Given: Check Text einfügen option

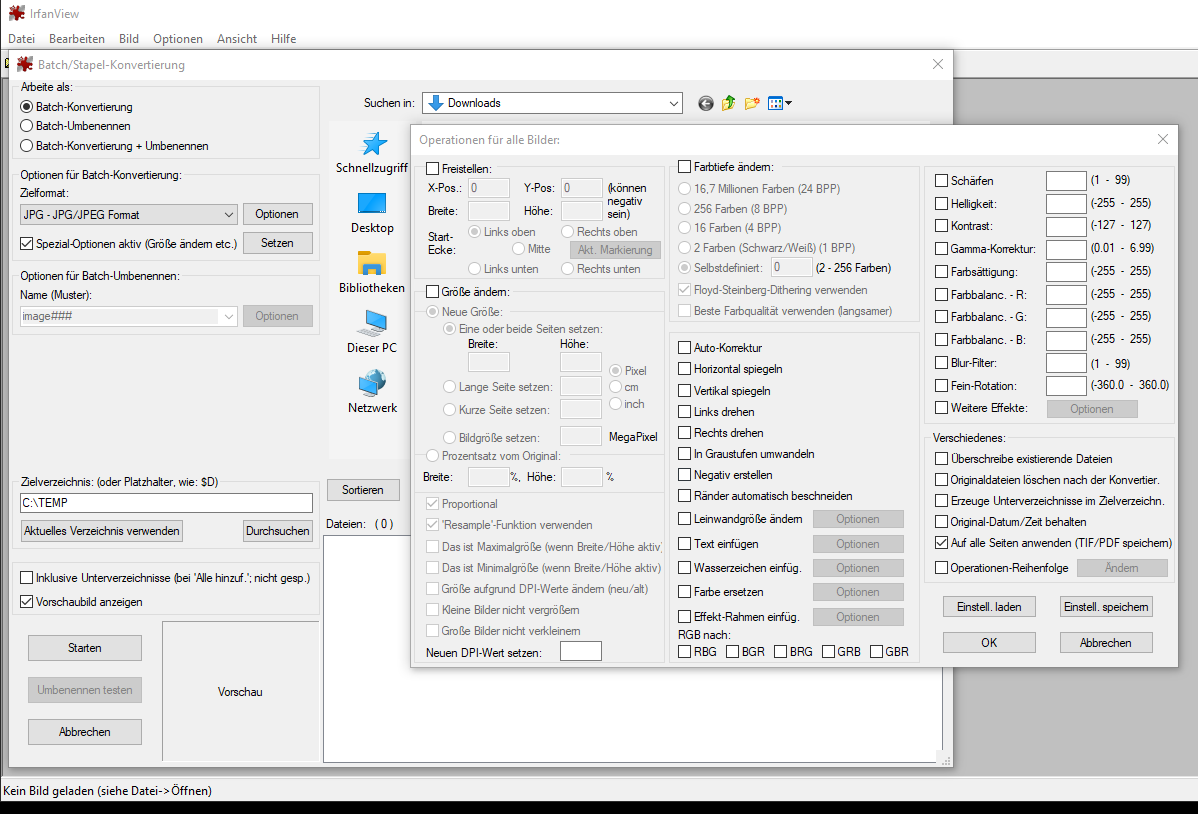Looking at the screenshot, I should (x=685, y=544).
